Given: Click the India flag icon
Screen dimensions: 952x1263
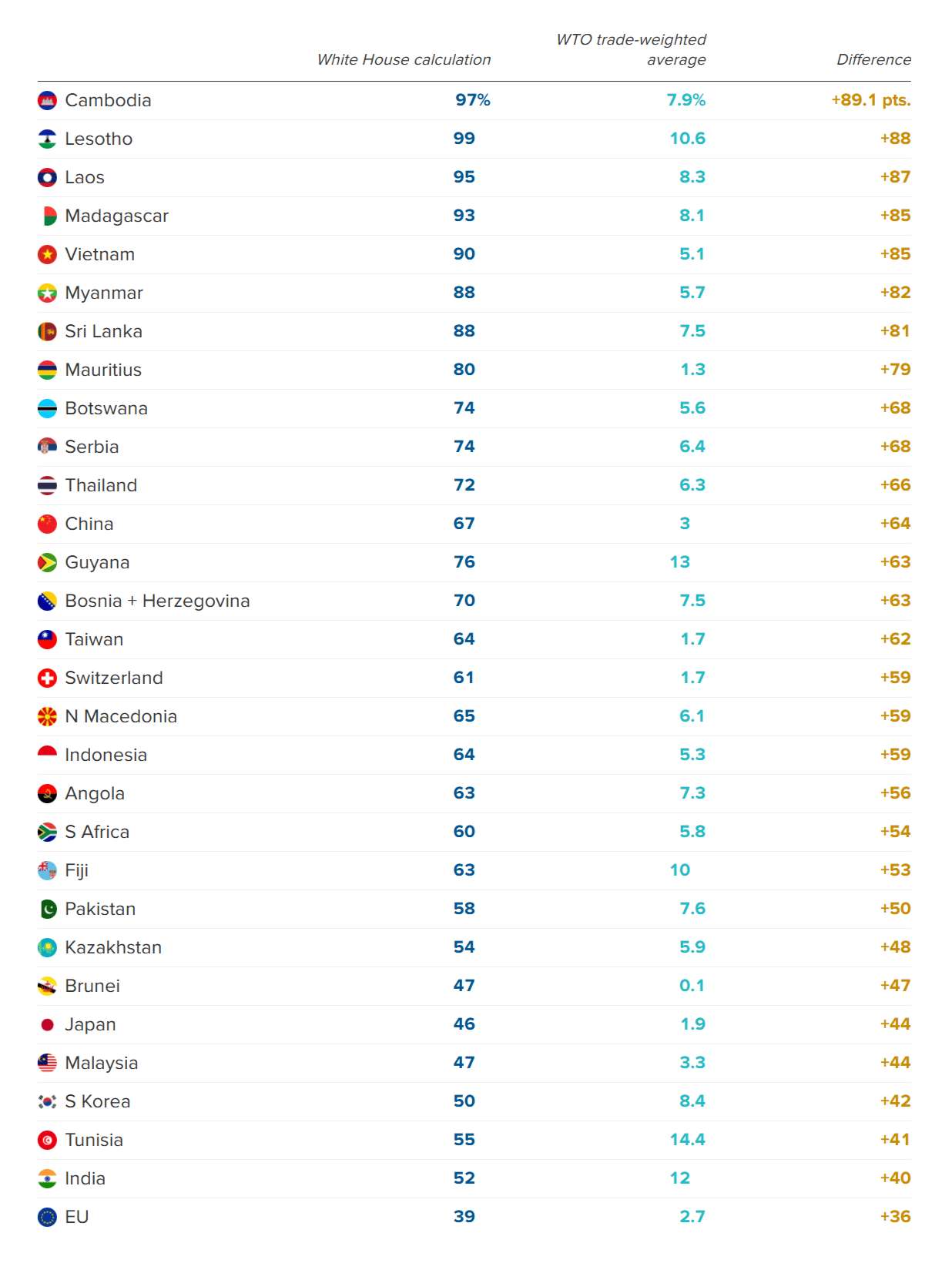Looking at the screenshot, I should tap(47, 1178).
